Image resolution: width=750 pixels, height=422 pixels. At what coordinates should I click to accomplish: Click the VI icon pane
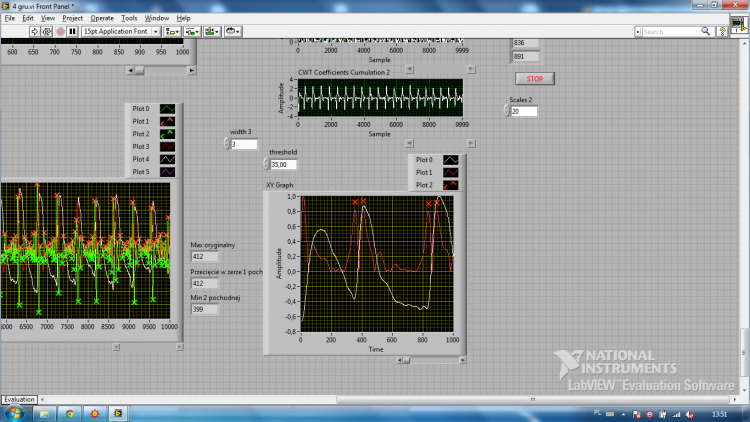click(739, 24)
